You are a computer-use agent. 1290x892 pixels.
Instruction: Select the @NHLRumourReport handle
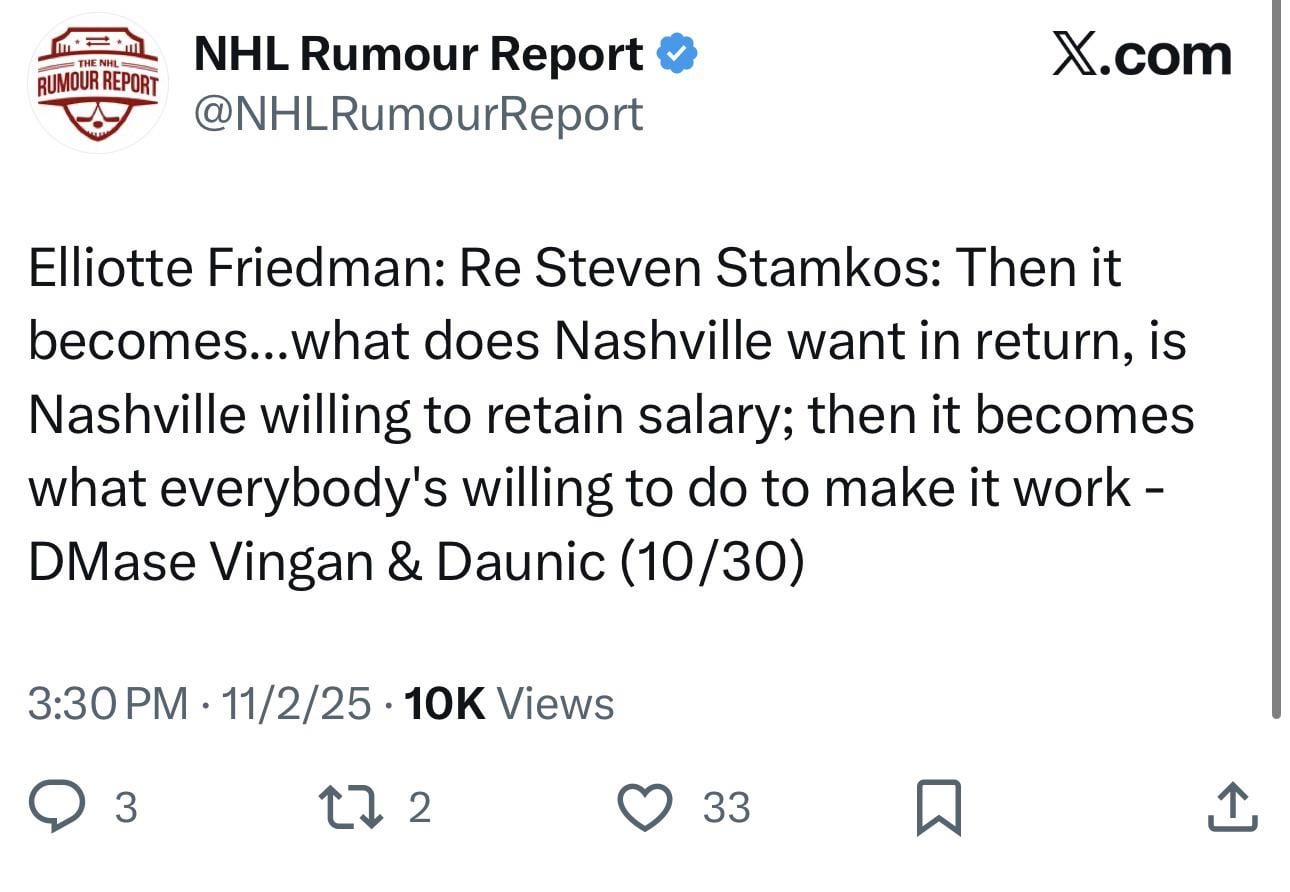tap(419, 113)
